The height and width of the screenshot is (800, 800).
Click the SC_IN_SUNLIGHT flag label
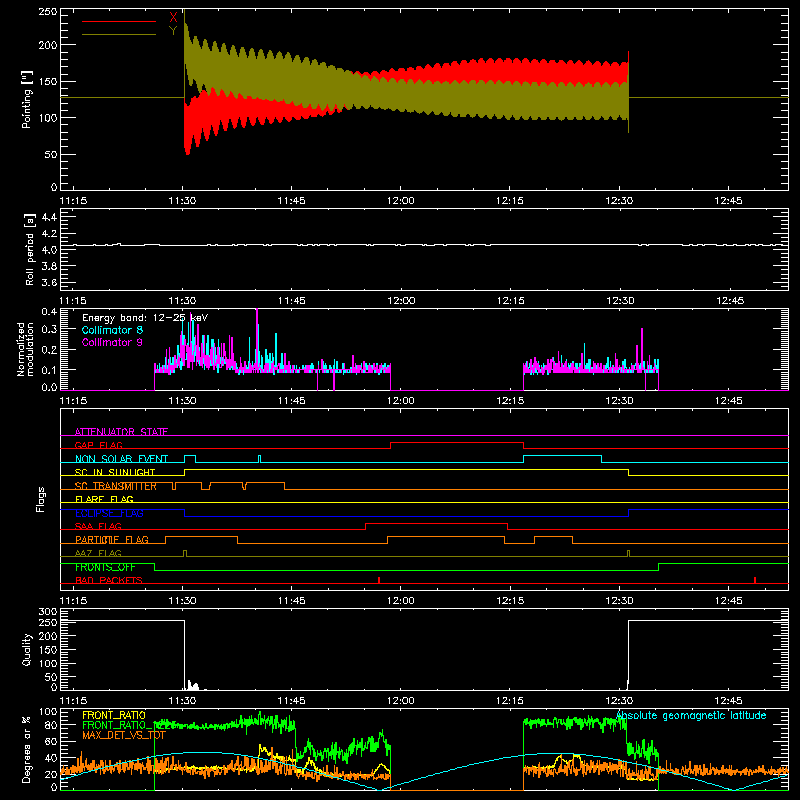115,472
